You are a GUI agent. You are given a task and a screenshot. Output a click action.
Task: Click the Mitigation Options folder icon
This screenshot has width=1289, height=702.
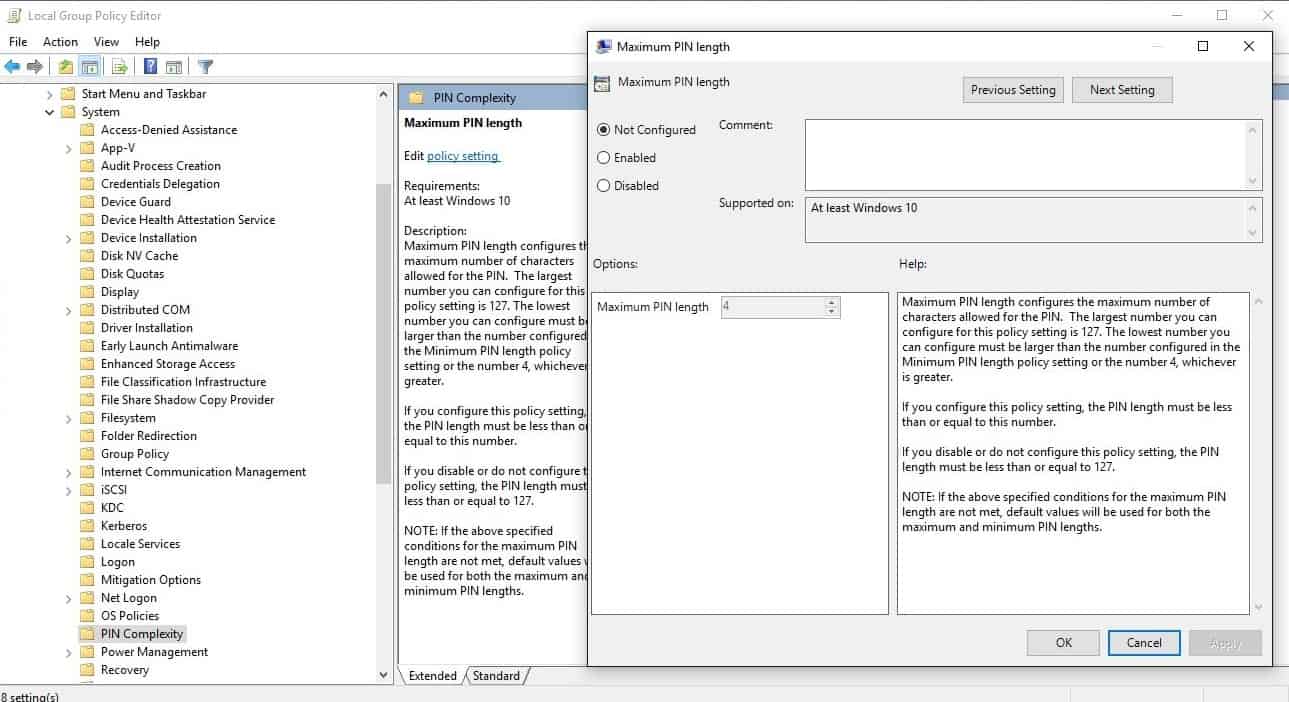[87, 580]
